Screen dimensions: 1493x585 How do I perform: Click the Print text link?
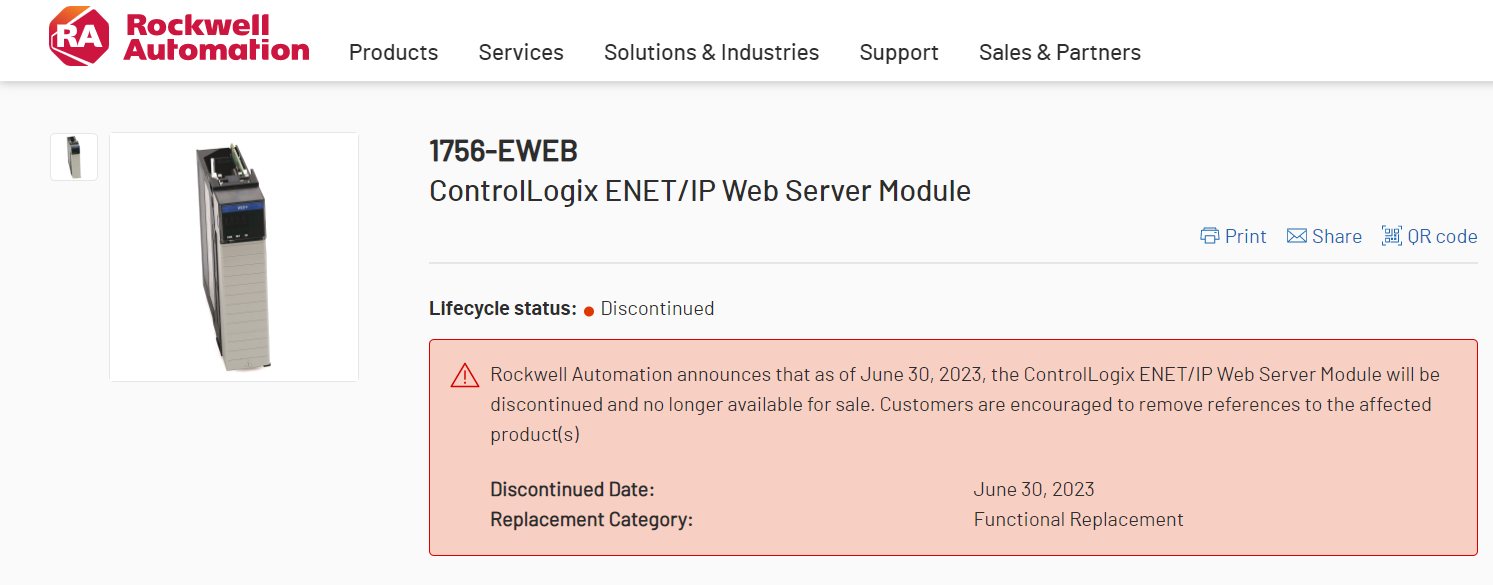pyautogui.click(x=1245, y=236)
